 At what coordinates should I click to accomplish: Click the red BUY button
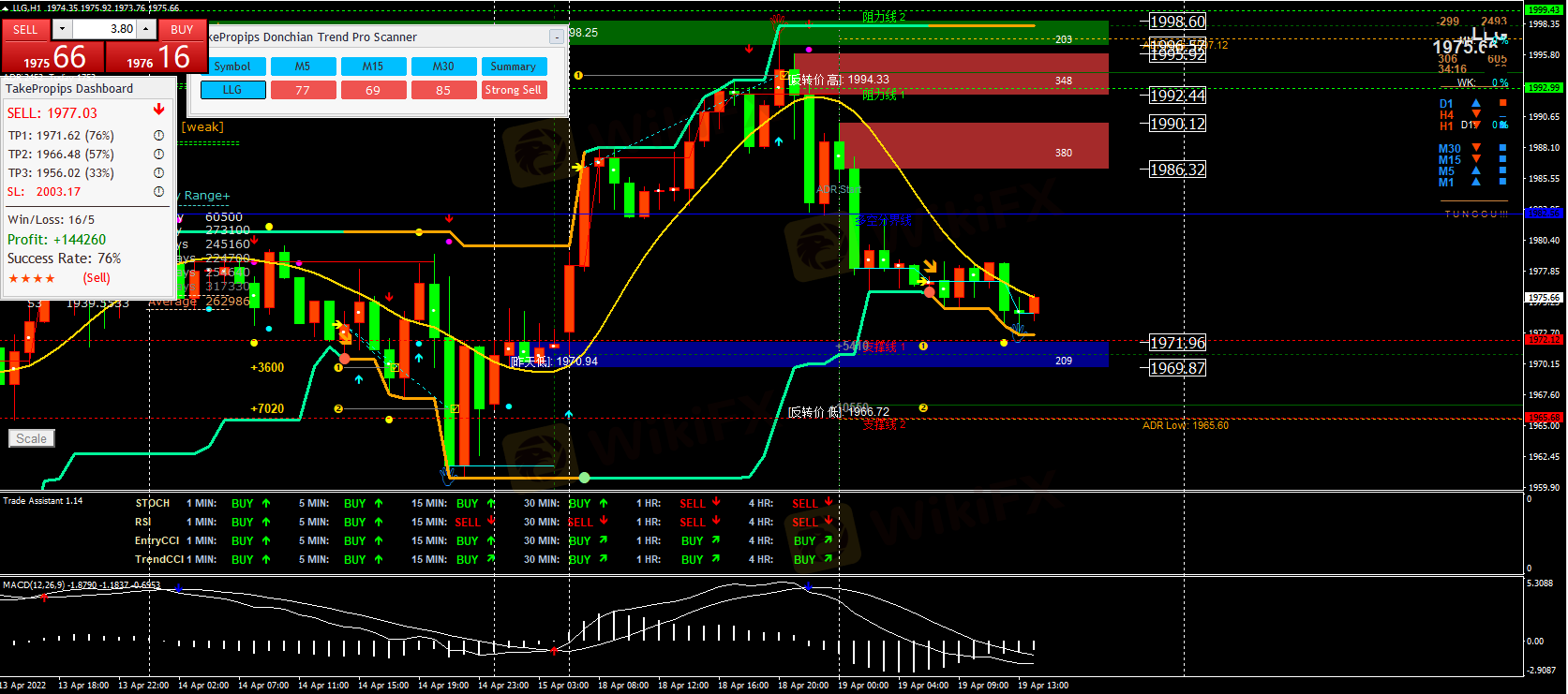[182, 30]
